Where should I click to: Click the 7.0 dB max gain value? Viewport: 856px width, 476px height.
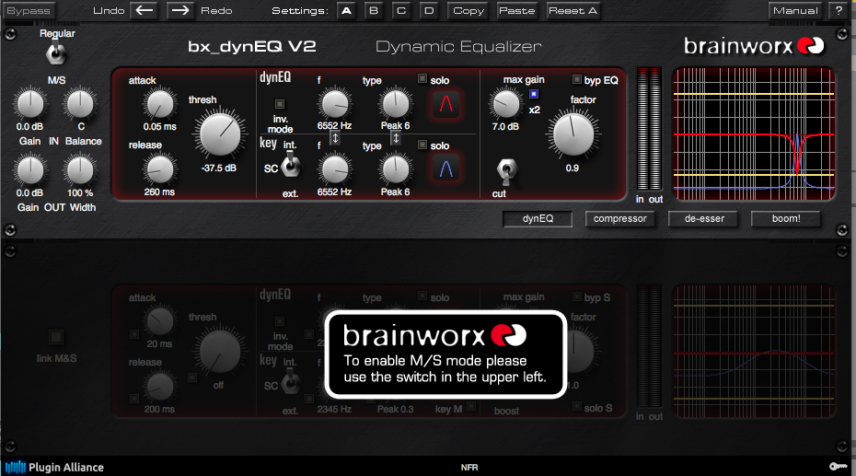(x=506, y=127)
